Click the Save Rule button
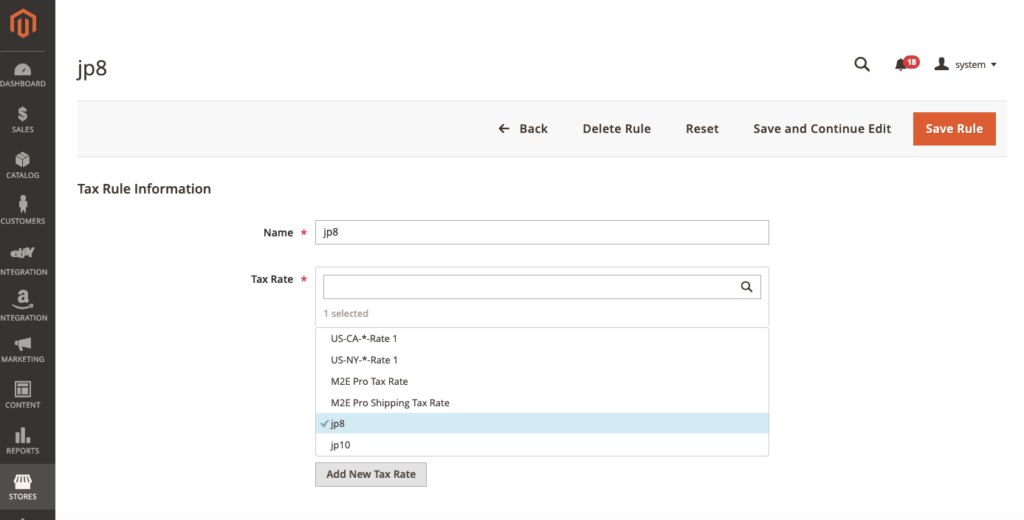1024x520 pixels. (953, 129)
